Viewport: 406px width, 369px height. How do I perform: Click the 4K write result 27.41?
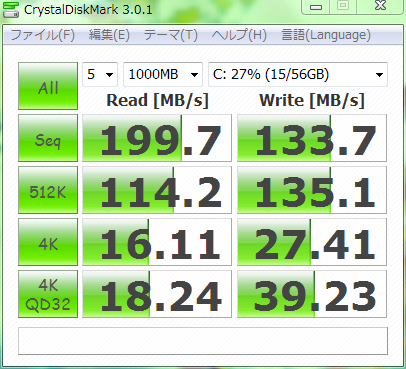click(312, 242)
